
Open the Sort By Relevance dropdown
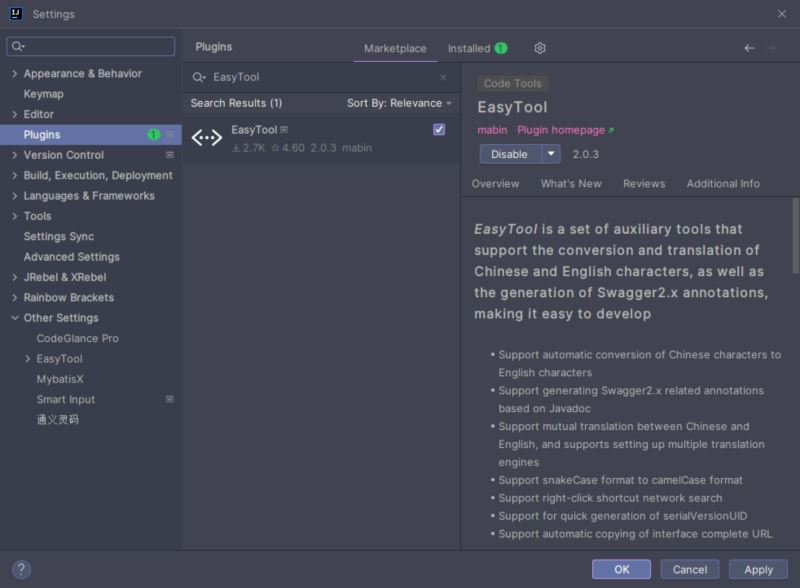tap(399, 103)
